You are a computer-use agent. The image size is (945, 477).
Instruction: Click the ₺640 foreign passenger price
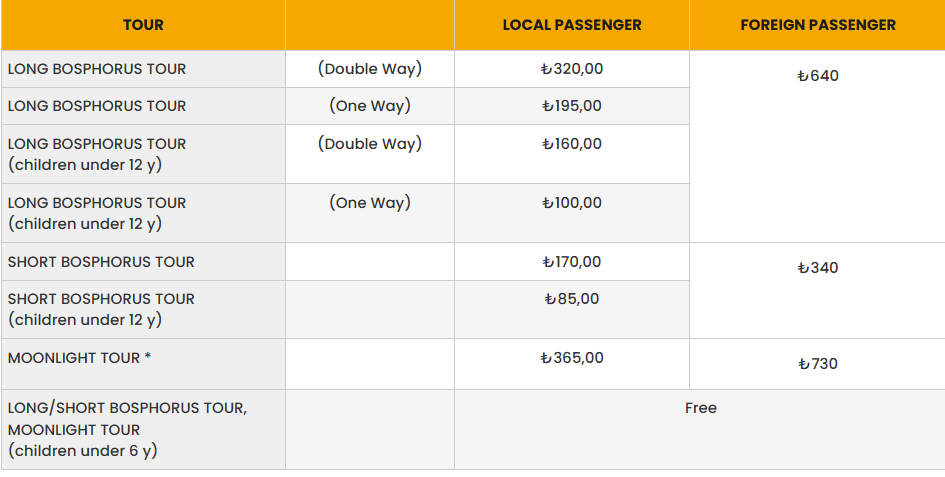[x=818, y=76]
